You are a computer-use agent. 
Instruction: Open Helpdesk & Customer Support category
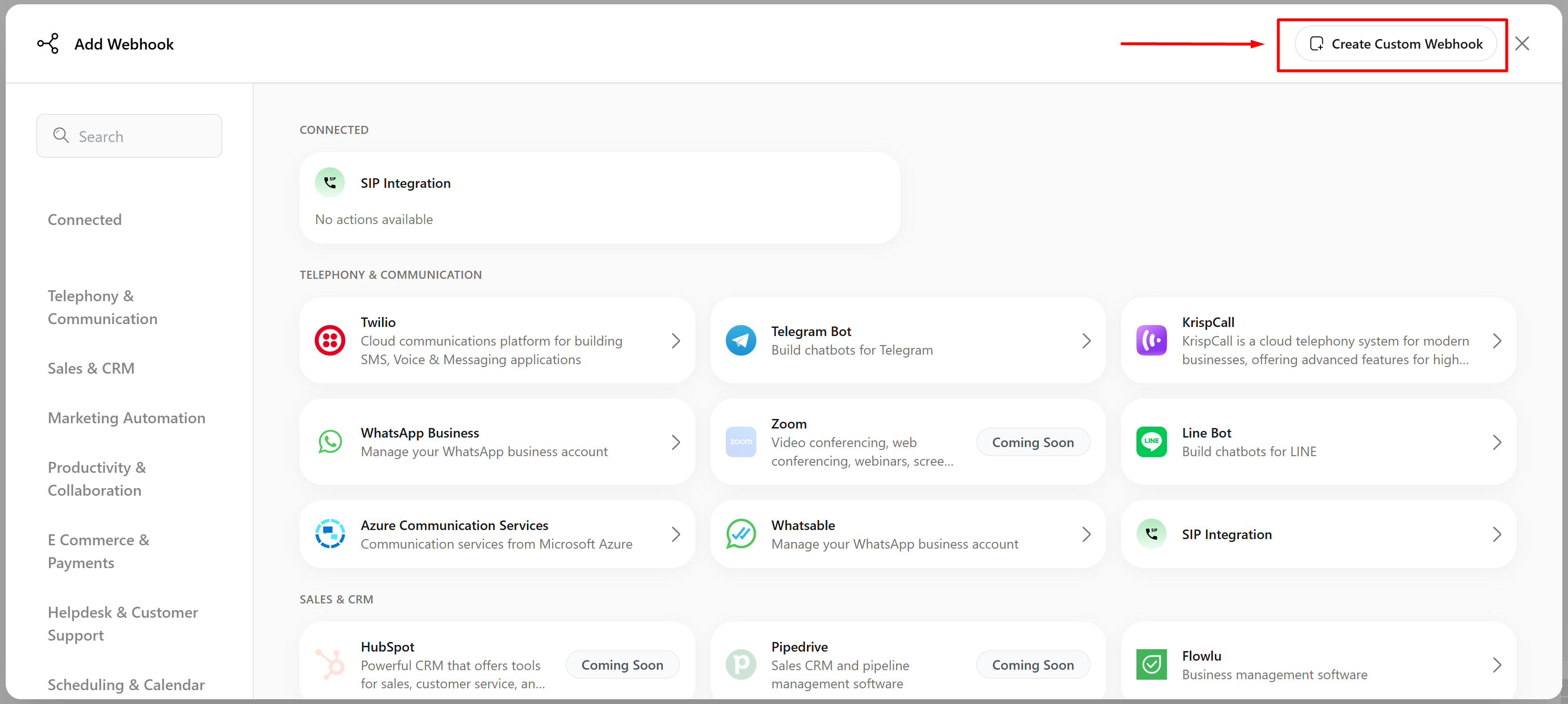tap(123, 623)
